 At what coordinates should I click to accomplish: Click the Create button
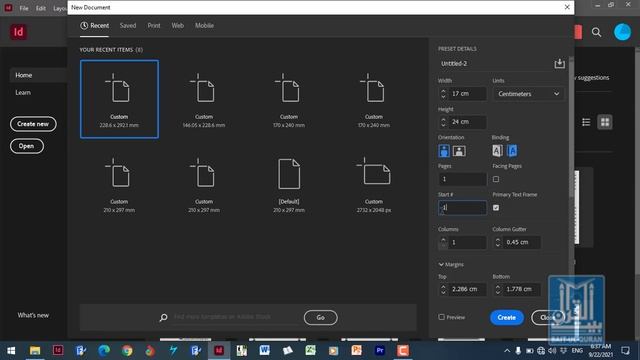click(x=507, y=317)
